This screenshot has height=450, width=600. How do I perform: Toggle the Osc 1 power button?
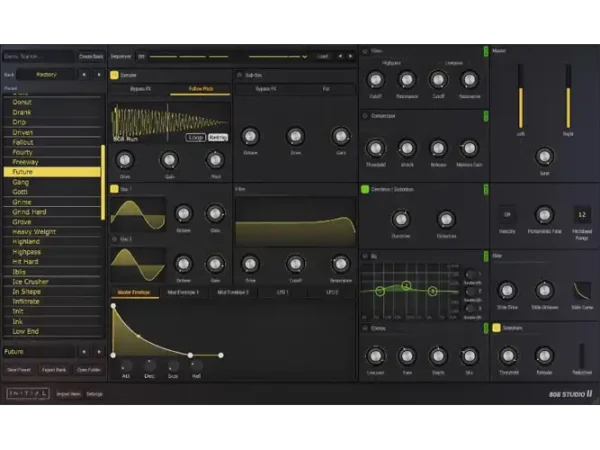point(114,189)
